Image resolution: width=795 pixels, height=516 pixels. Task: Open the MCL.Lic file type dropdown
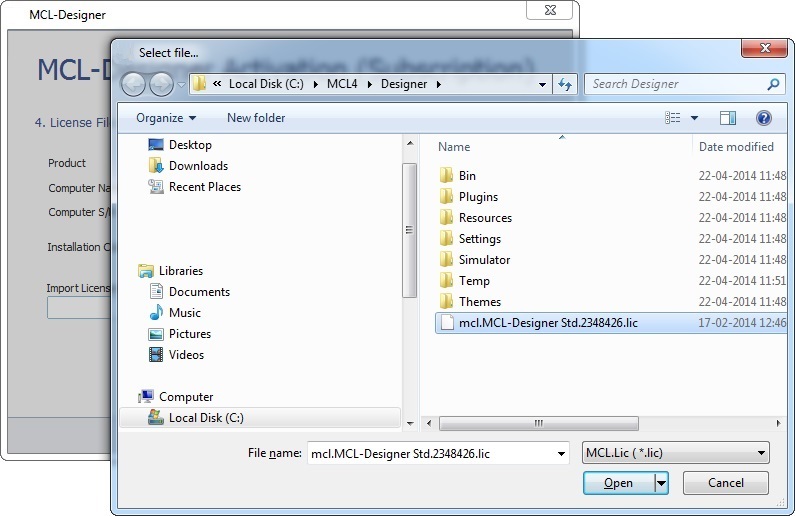(x=675, y=453)
